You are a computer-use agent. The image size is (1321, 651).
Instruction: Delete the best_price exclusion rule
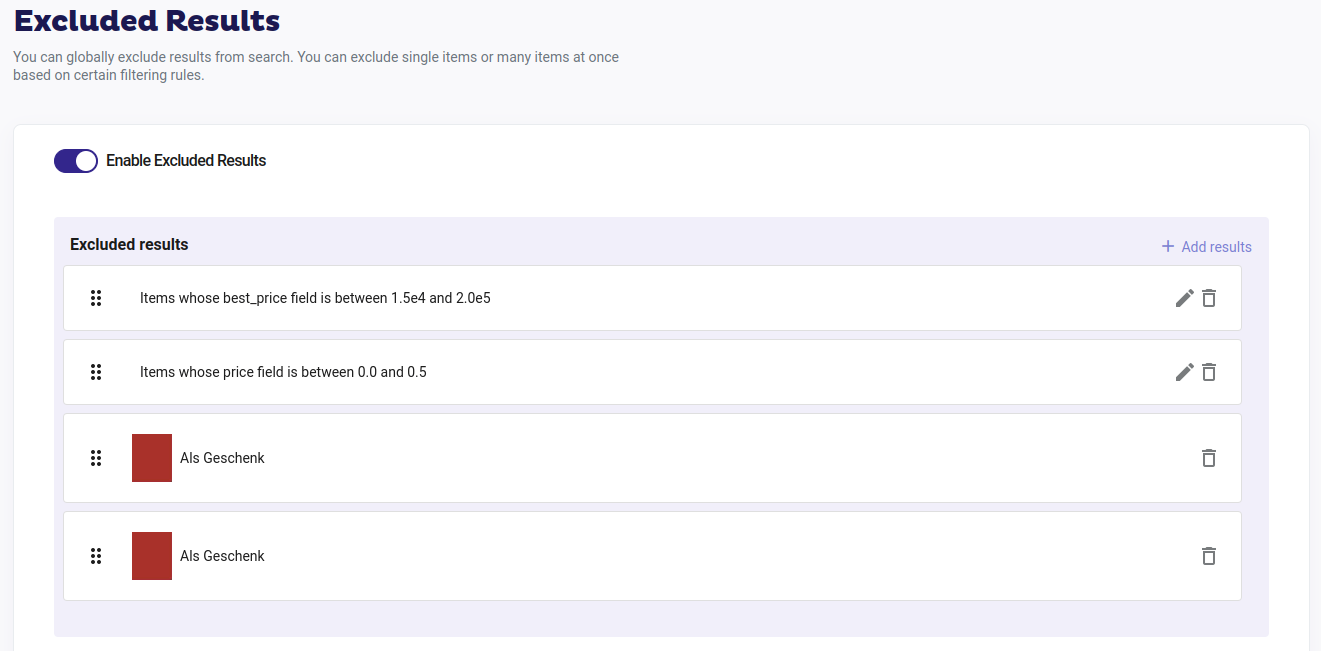pos(1209,298)
